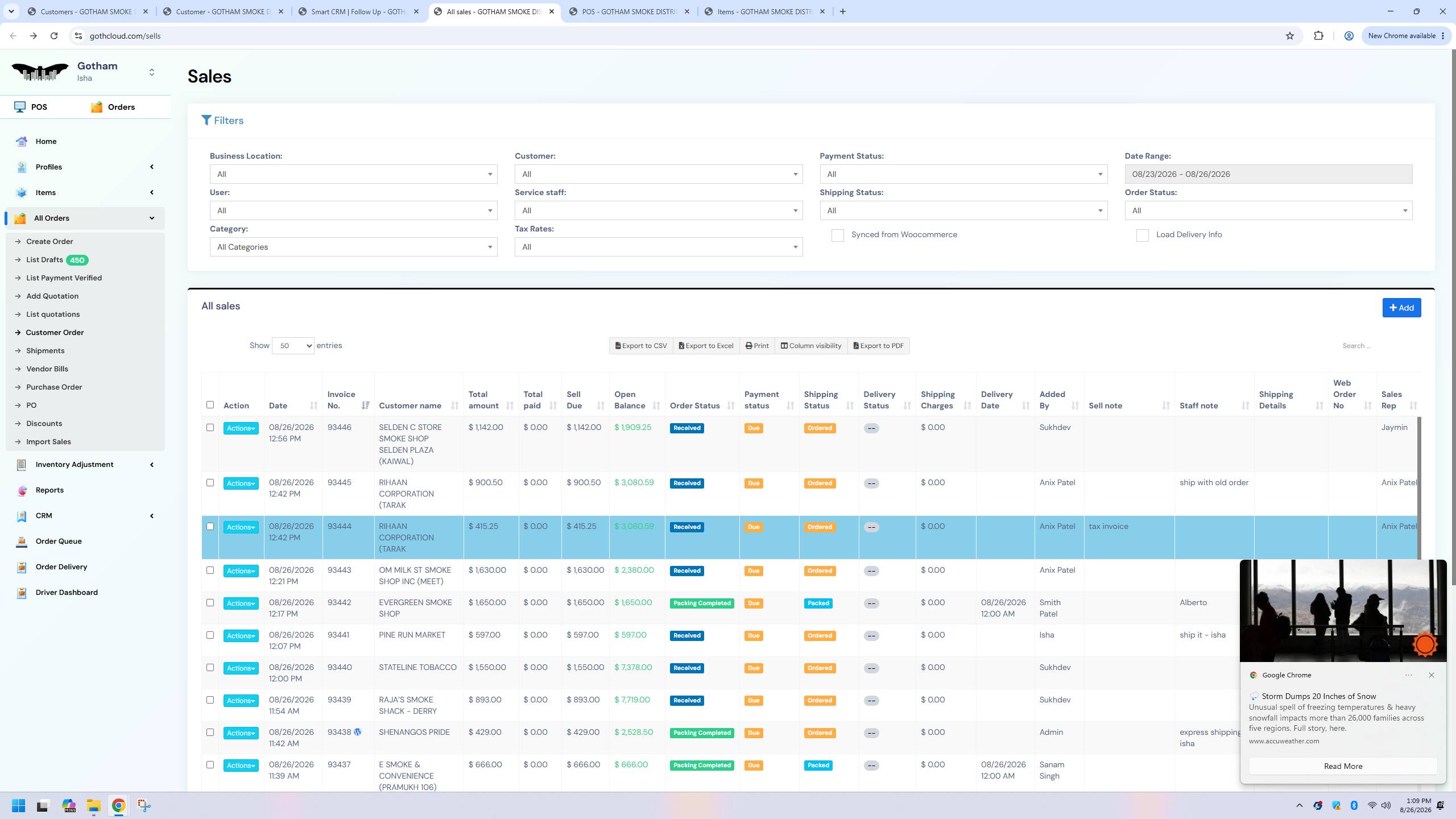Viewport: 1456px width, 819px height.
Task: Bookmark this page with the star icon
Action: coord(1290,36)
